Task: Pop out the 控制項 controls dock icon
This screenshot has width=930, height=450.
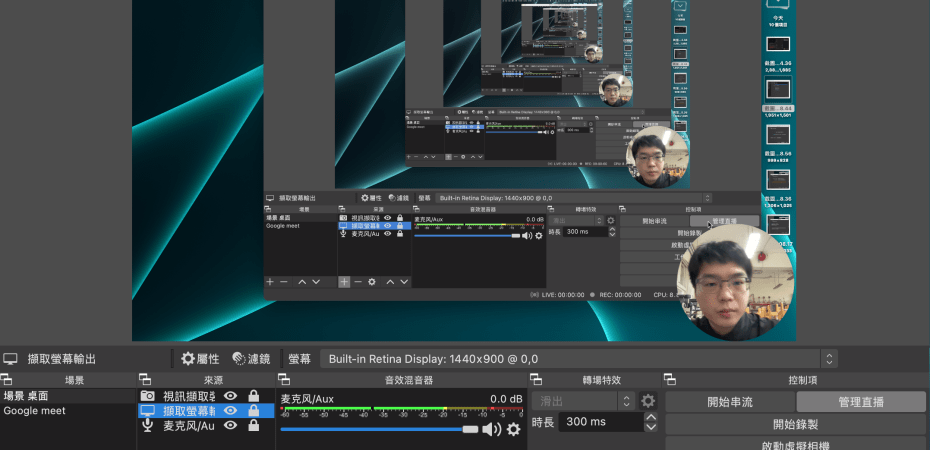Action: coord(671,380)
